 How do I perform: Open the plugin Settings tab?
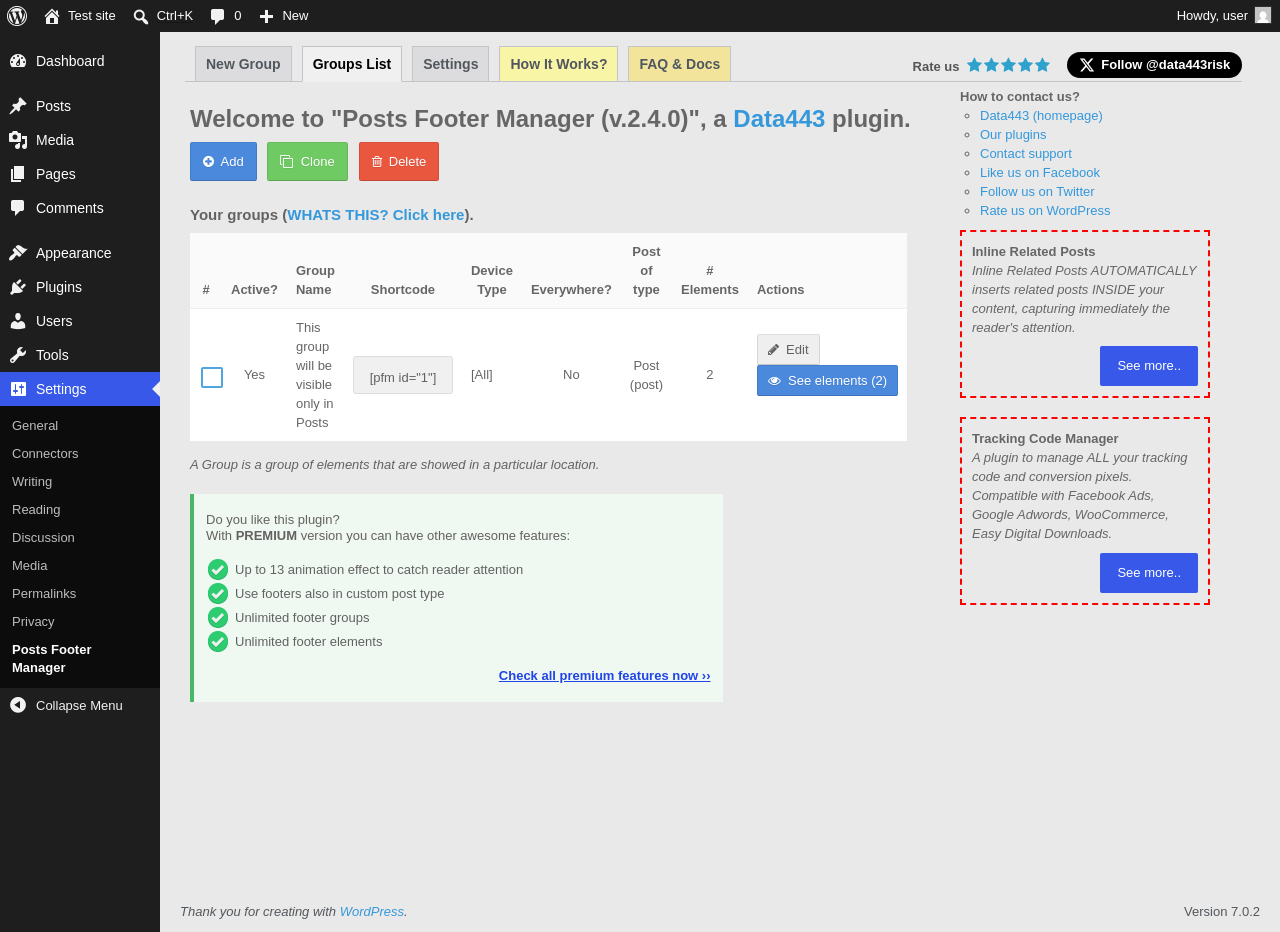coord(450,64)
